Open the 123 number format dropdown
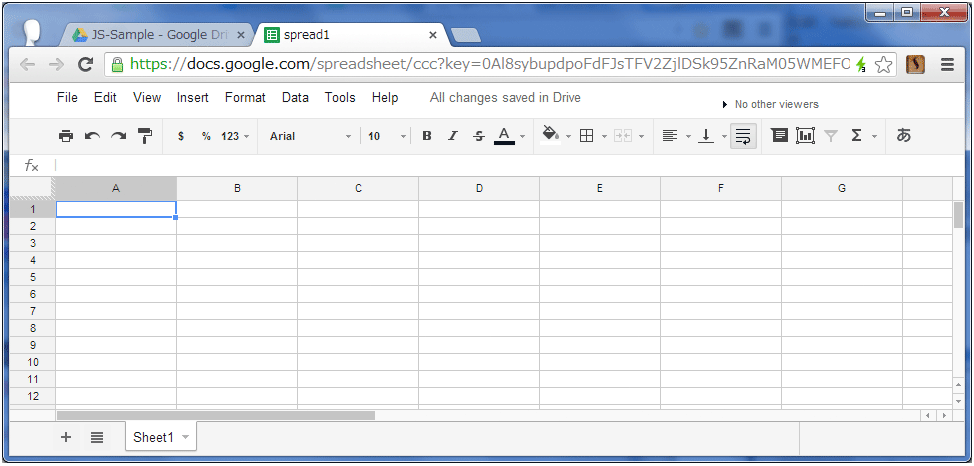The image size is (974, 466). (235, 136)
